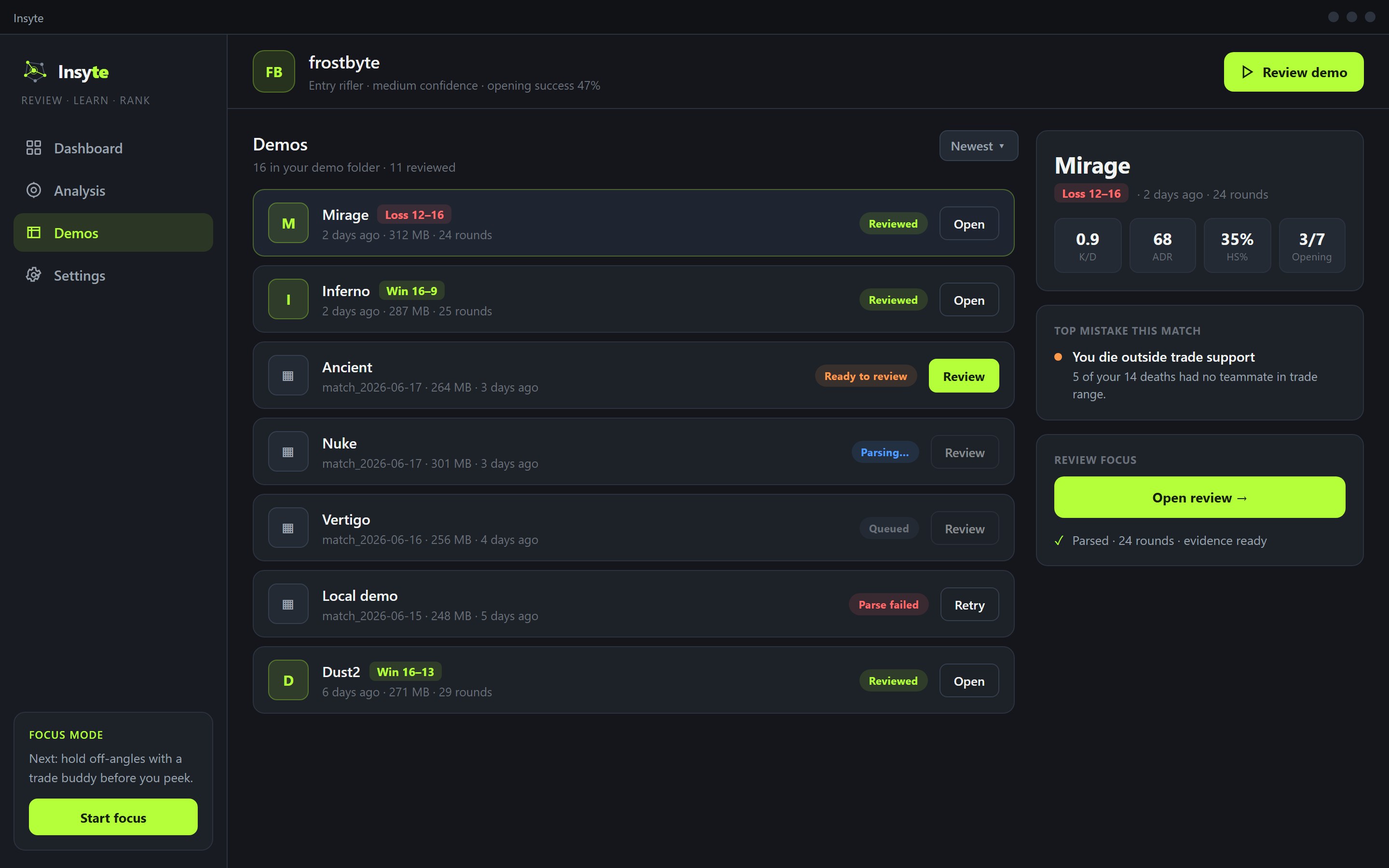
Task: Click the Dust2 D map icon
Action: 288,680
